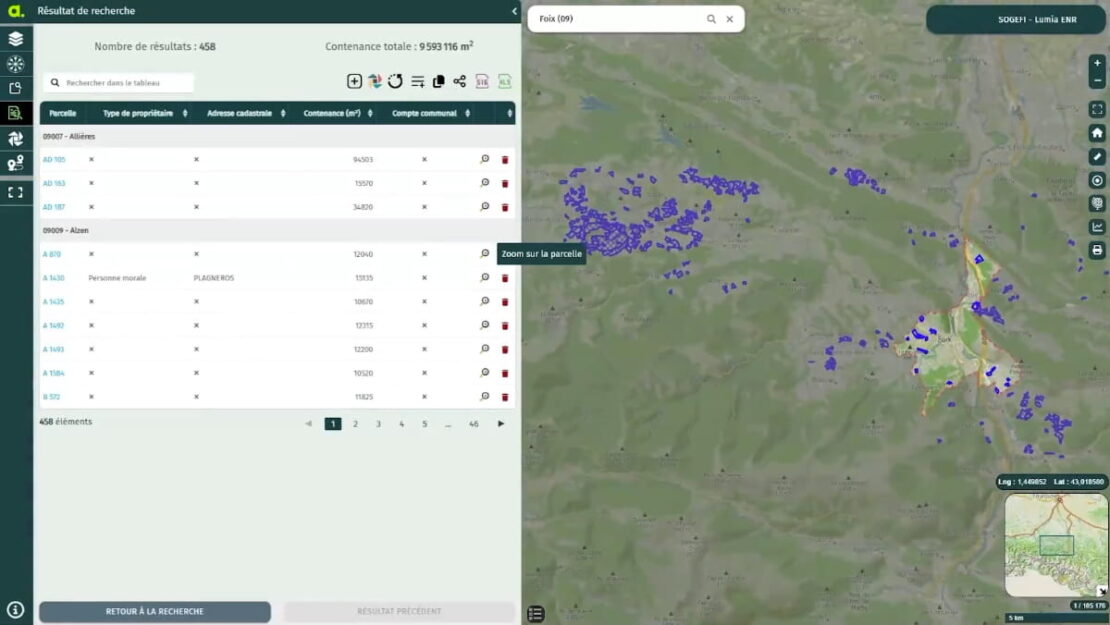Click the print map icon

tap(1097, 251)
